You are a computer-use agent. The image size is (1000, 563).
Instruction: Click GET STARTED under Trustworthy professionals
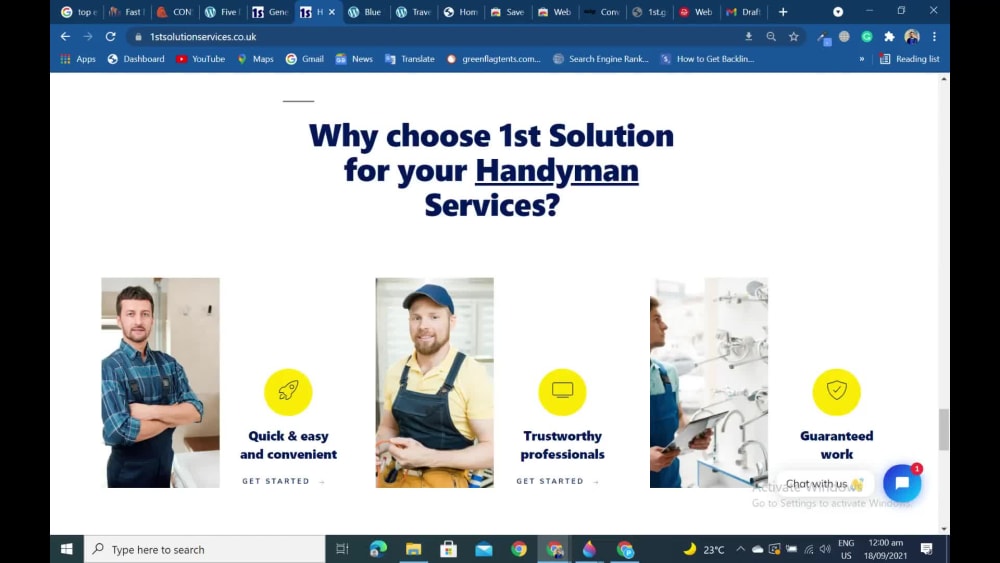[x=558, y=481]
